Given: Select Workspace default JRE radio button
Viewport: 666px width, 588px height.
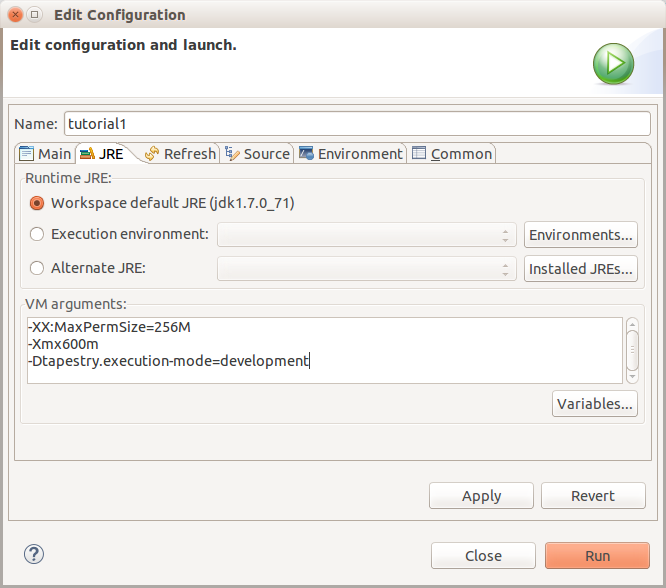Looking at the screenshot, I should point(37,203).
